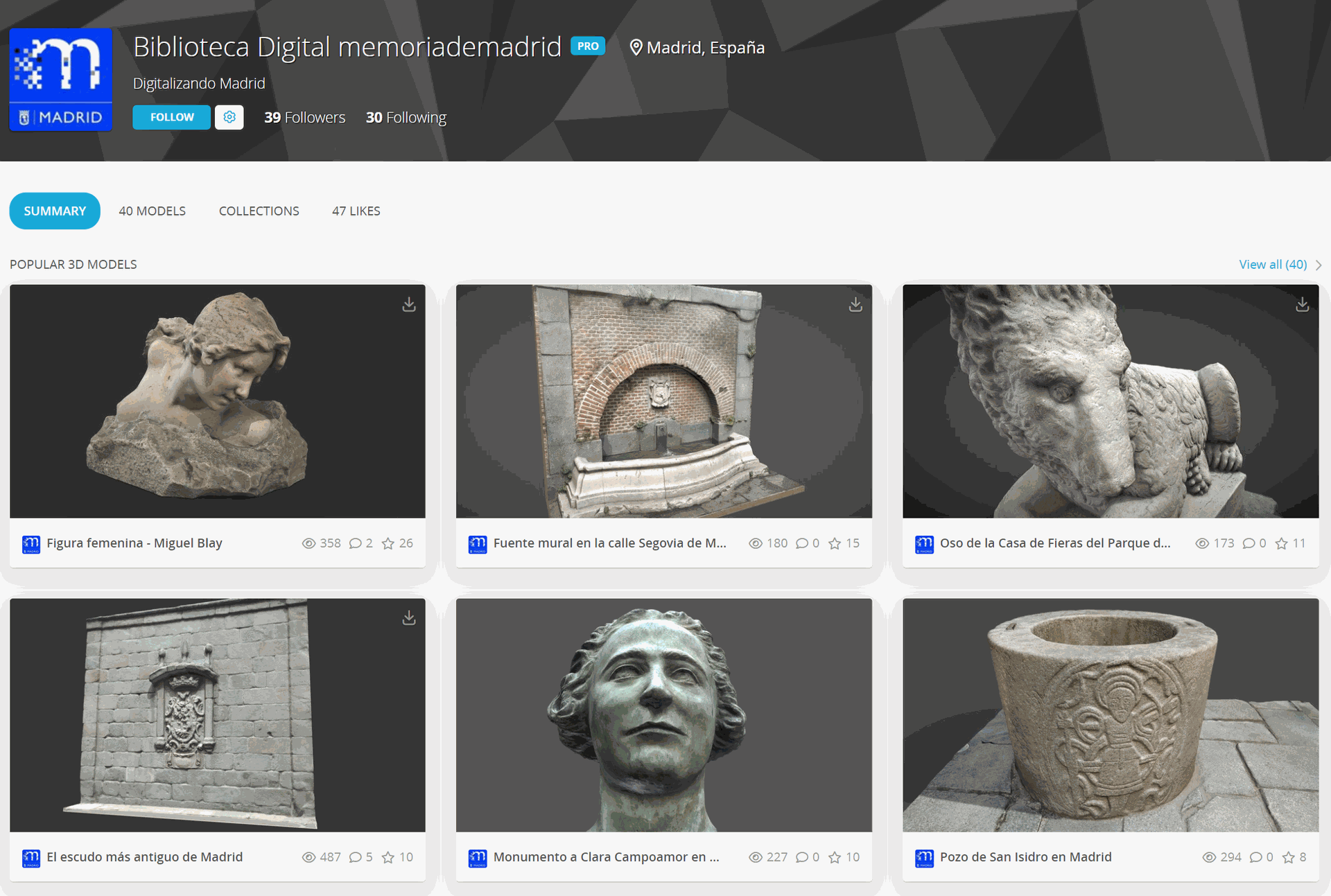Click the location pin icon
Image resolution: width=1331 pixels, height=896 pixels.
point(636,48)
